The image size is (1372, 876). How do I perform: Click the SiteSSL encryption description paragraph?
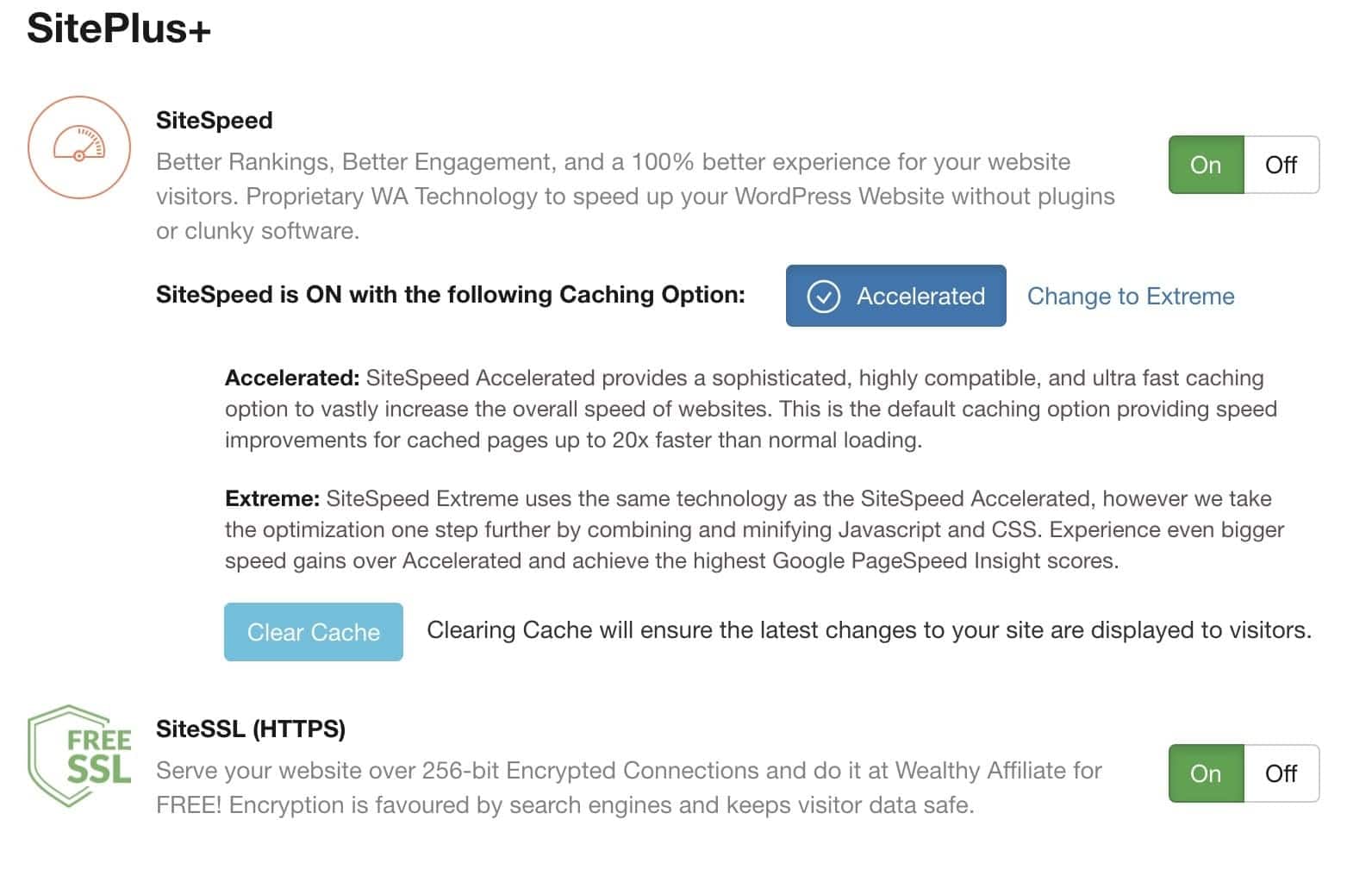[x=629, y=788]
